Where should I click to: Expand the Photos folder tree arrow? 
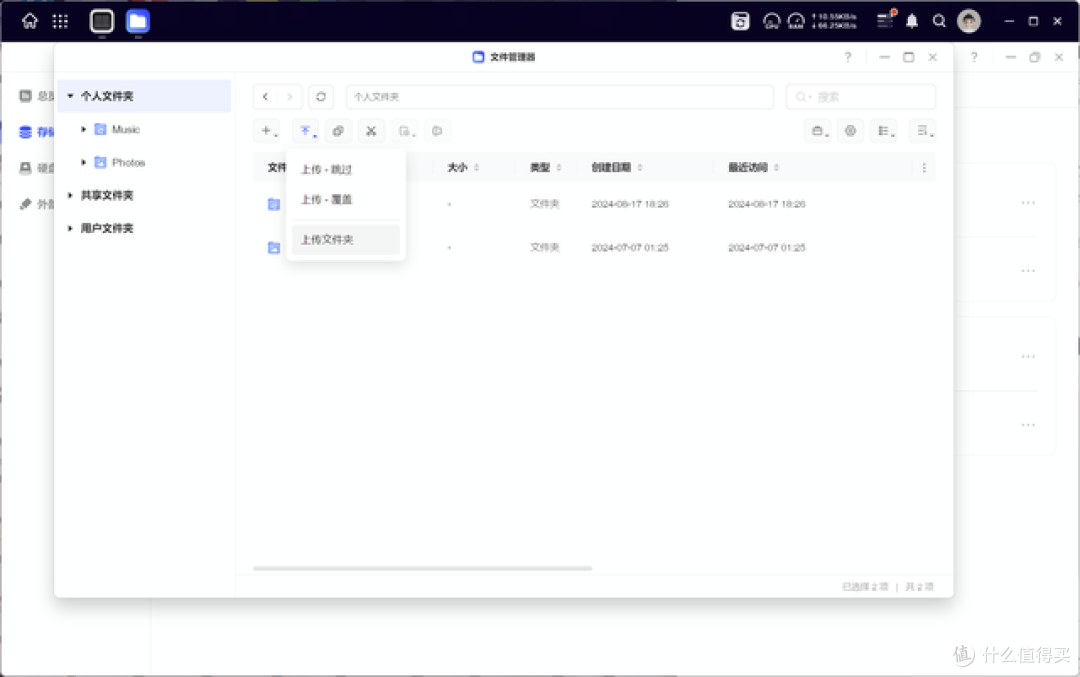click(x=83, y=162)
